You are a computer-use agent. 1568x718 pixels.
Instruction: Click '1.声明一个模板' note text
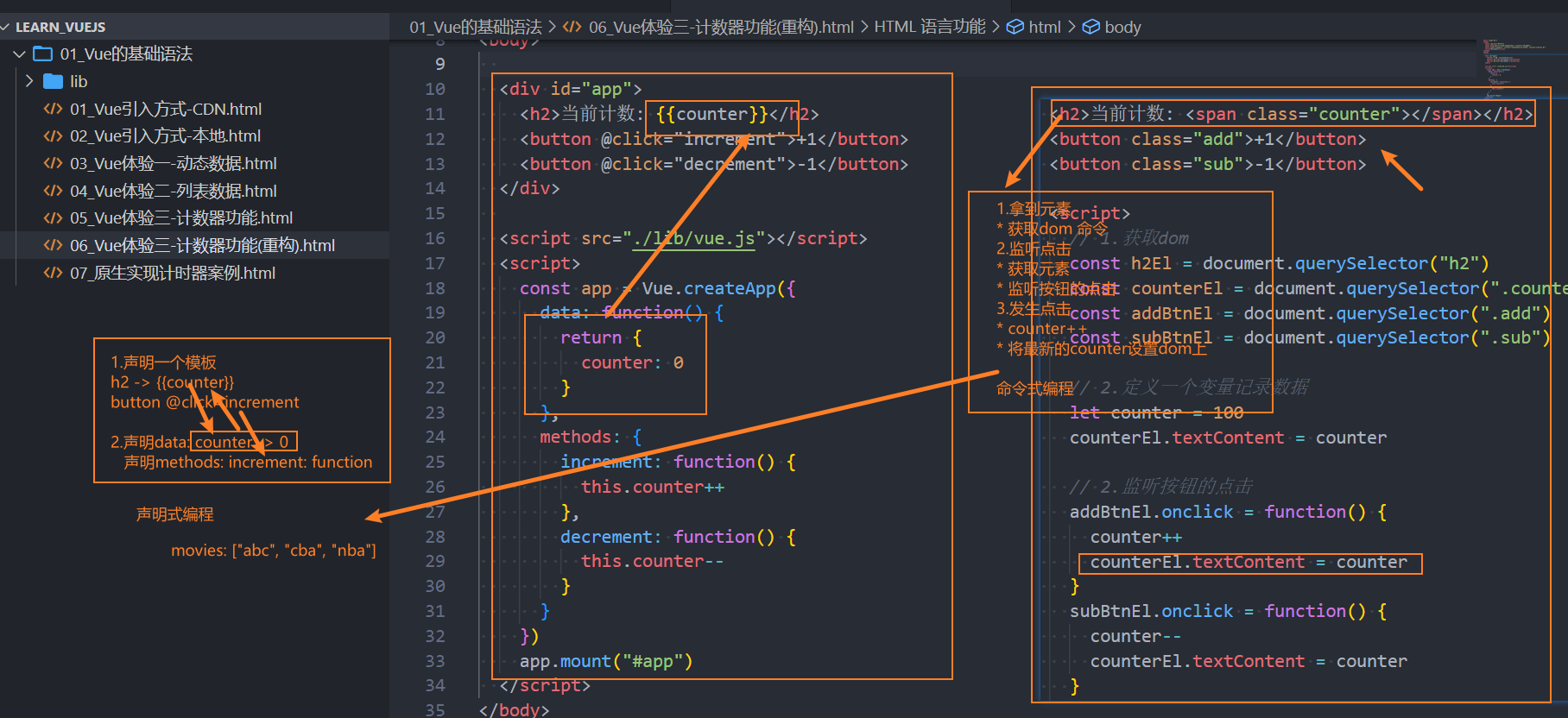163,362
